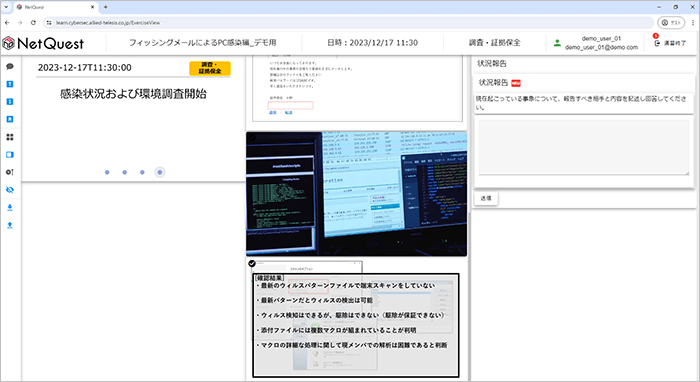Select the fourth highlighted carousel dot
The image size is (700, 382).
click(x=160, y=172)
